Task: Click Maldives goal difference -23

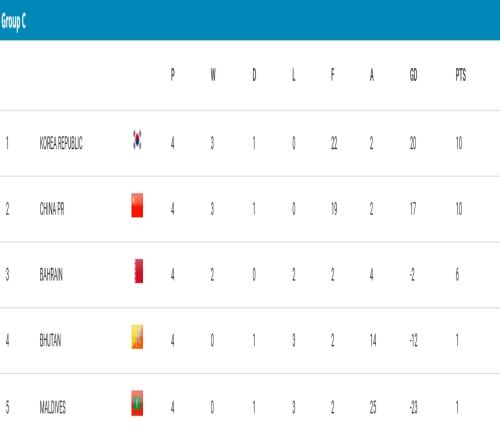Action: point(414,407)
